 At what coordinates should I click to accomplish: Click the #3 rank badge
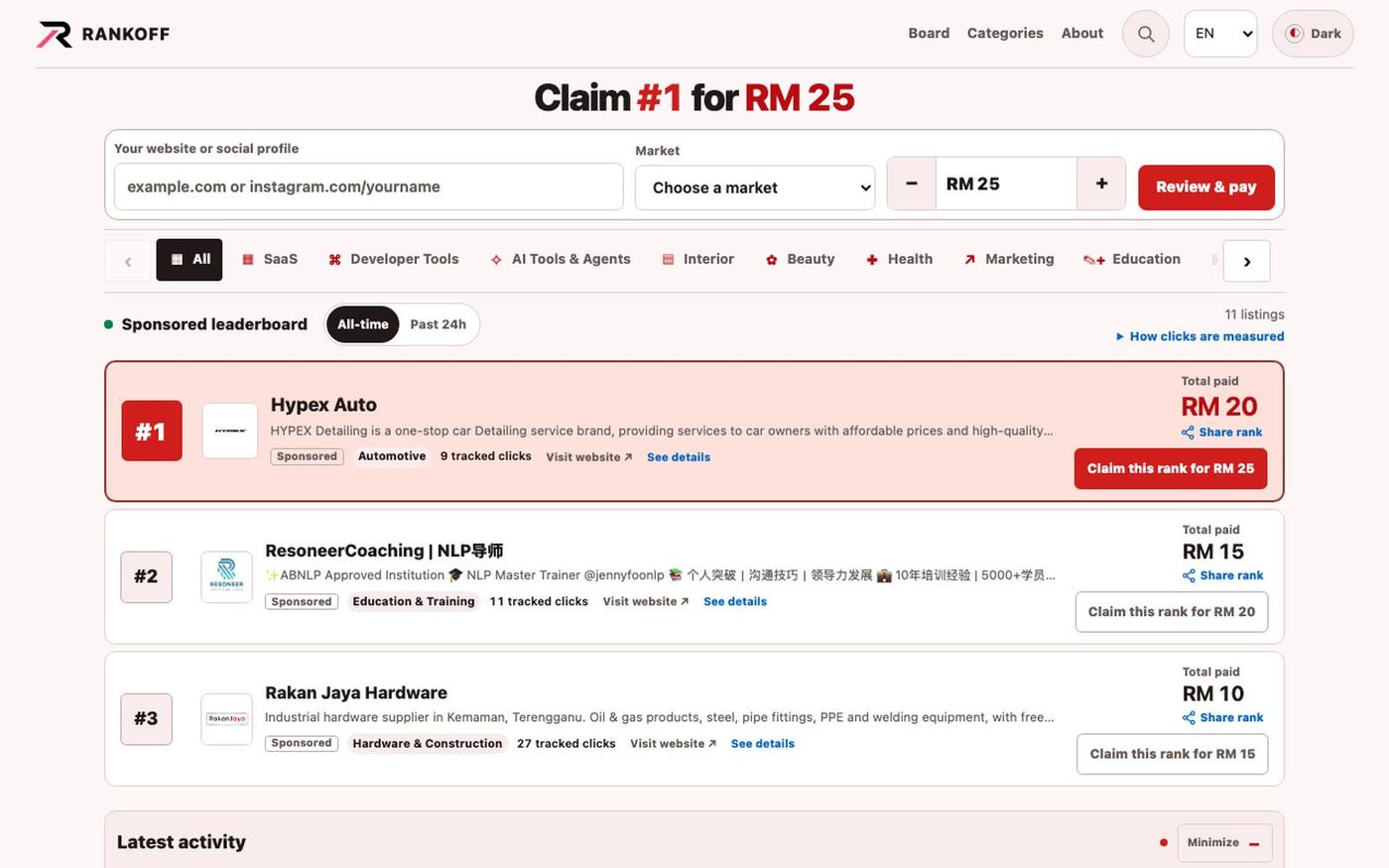(x=146, y=718)
